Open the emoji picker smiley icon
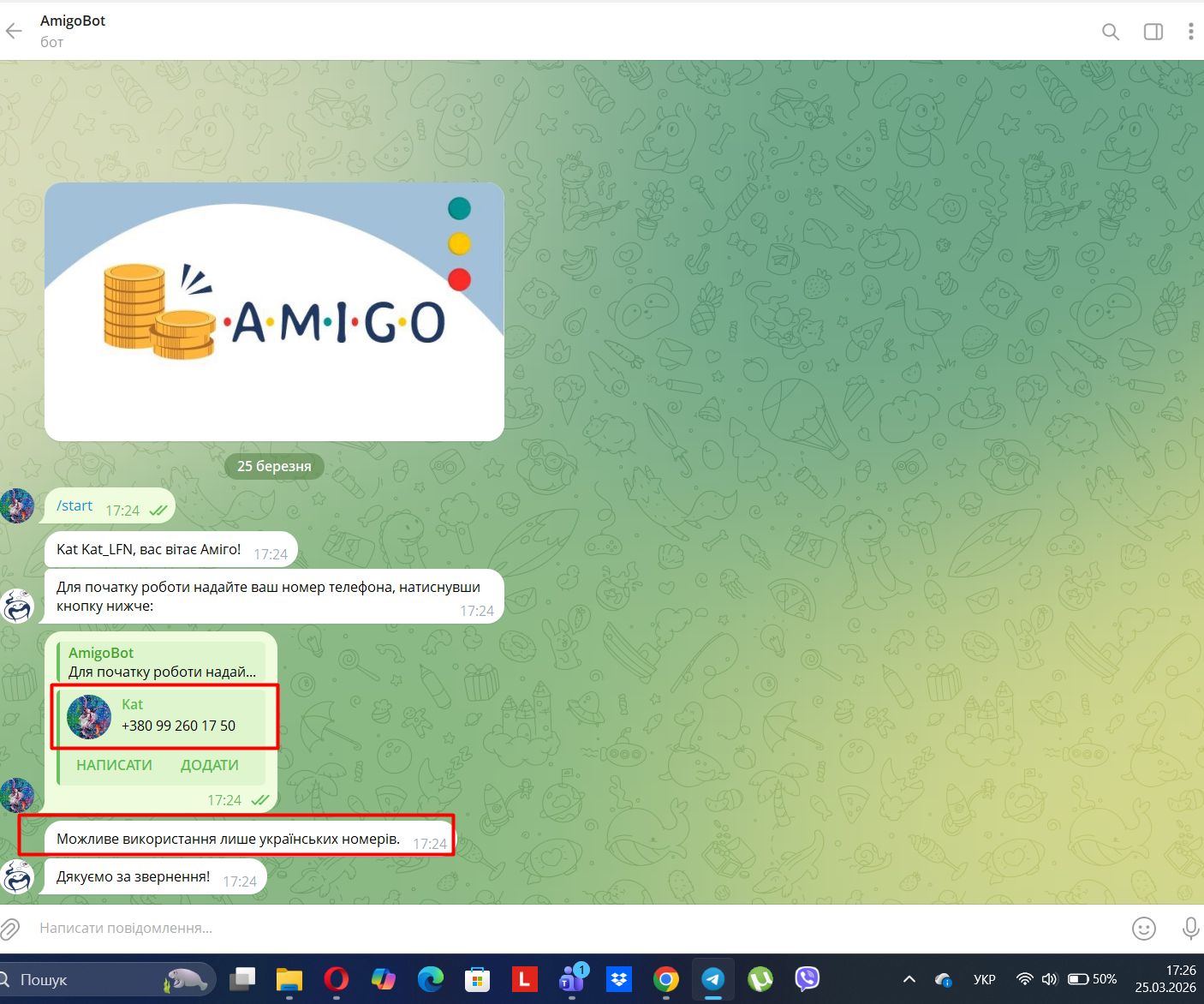Image resolution: width=1204 pixels, height=1004 pixels. tap(1144, 929)
